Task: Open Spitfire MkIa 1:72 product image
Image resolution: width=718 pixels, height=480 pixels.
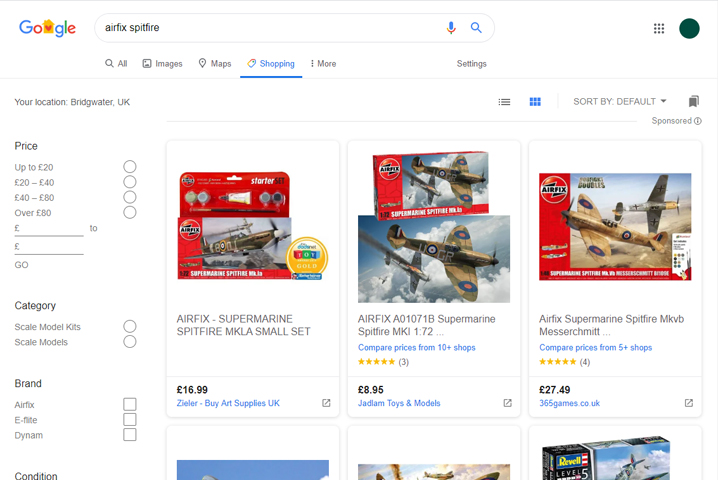Action: click(x=434, y=227)
